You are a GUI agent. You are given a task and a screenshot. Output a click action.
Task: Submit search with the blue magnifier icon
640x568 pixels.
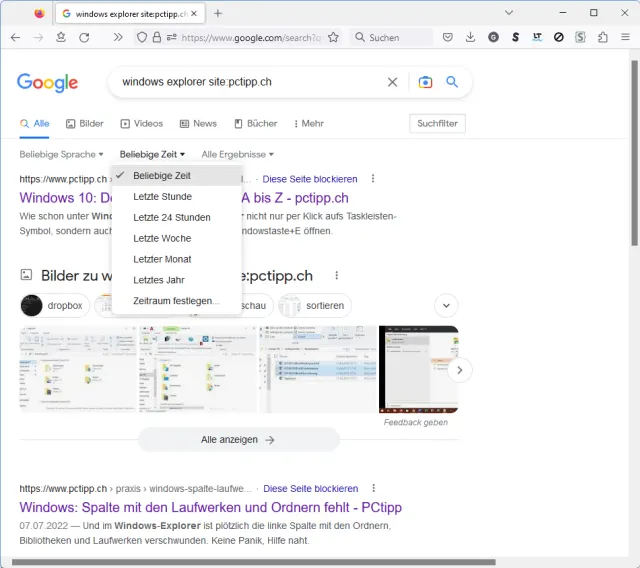[x=452, y=82]
